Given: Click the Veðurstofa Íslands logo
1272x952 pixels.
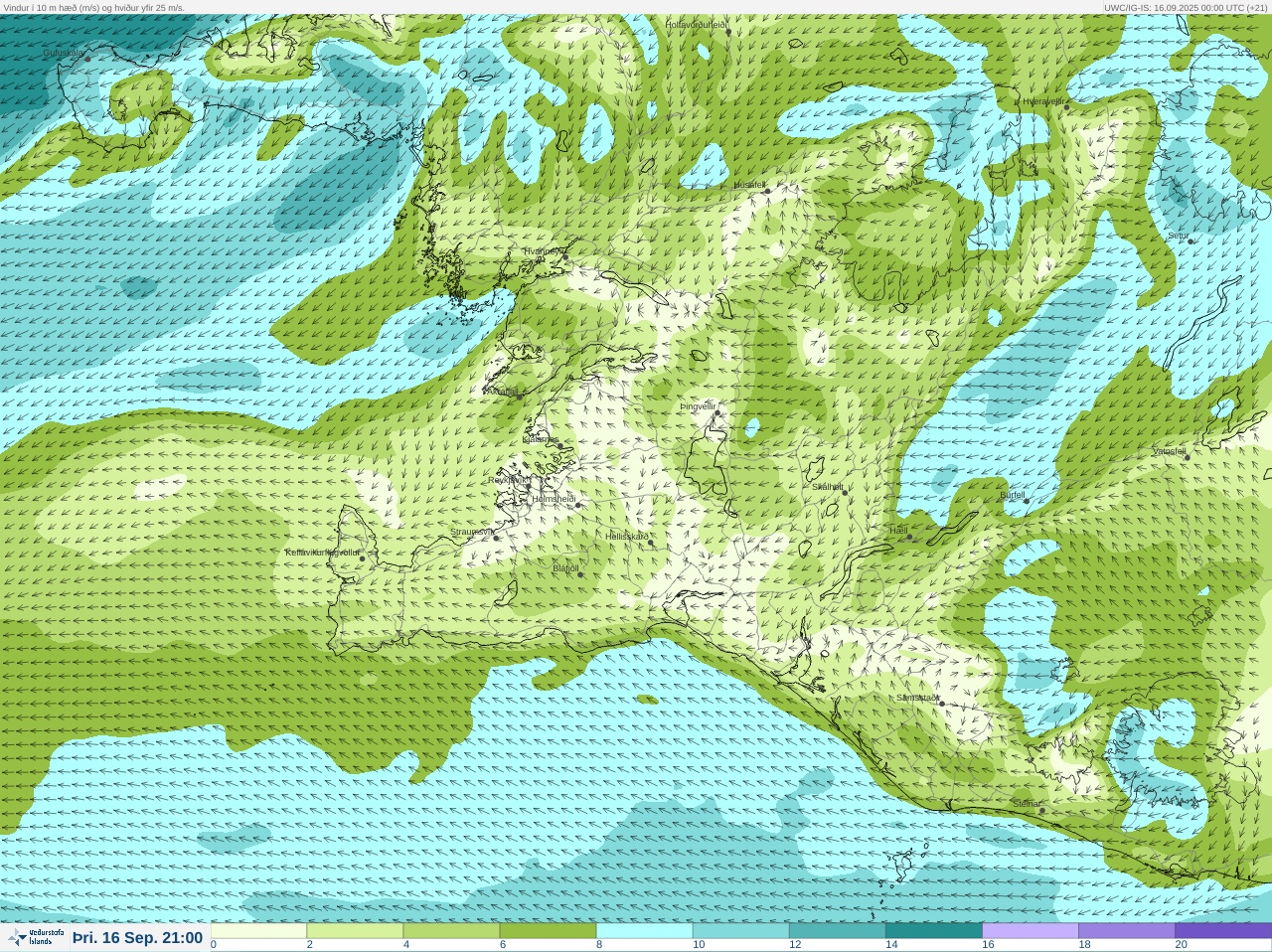Looking at the screenshot, I should [36, 937].
